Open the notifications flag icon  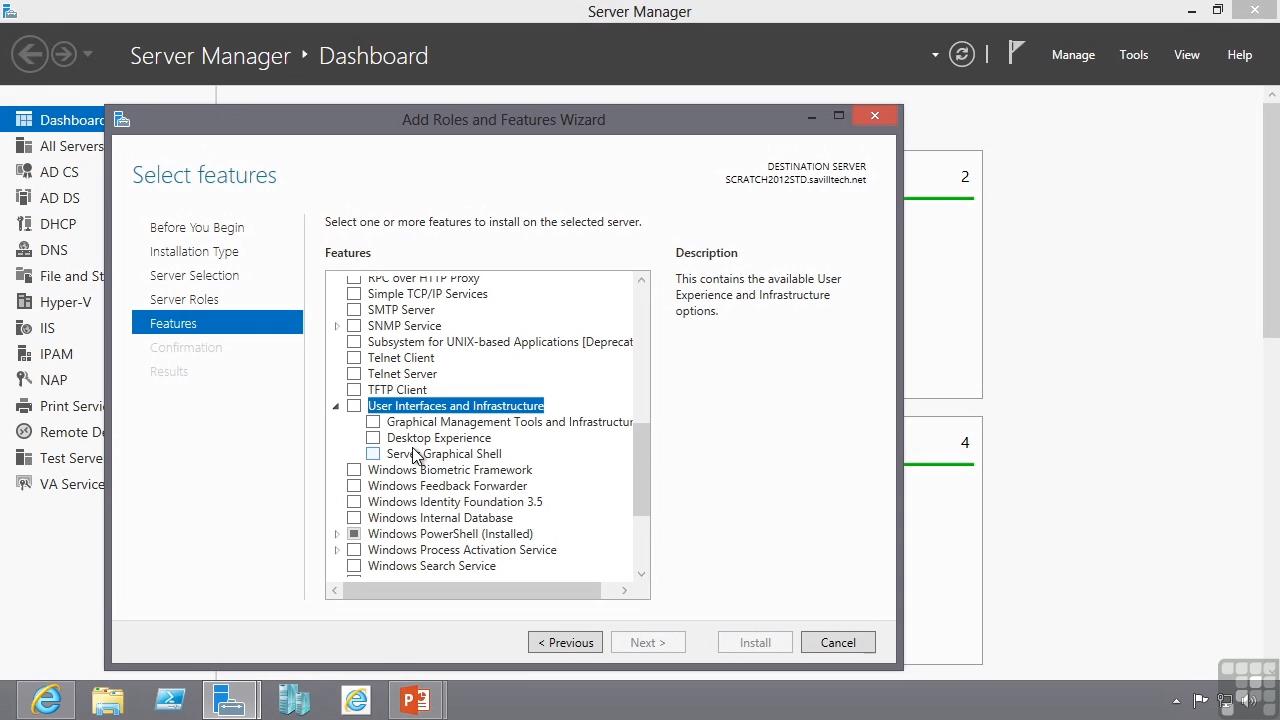pyautogui.click(x=1016, y=52)
